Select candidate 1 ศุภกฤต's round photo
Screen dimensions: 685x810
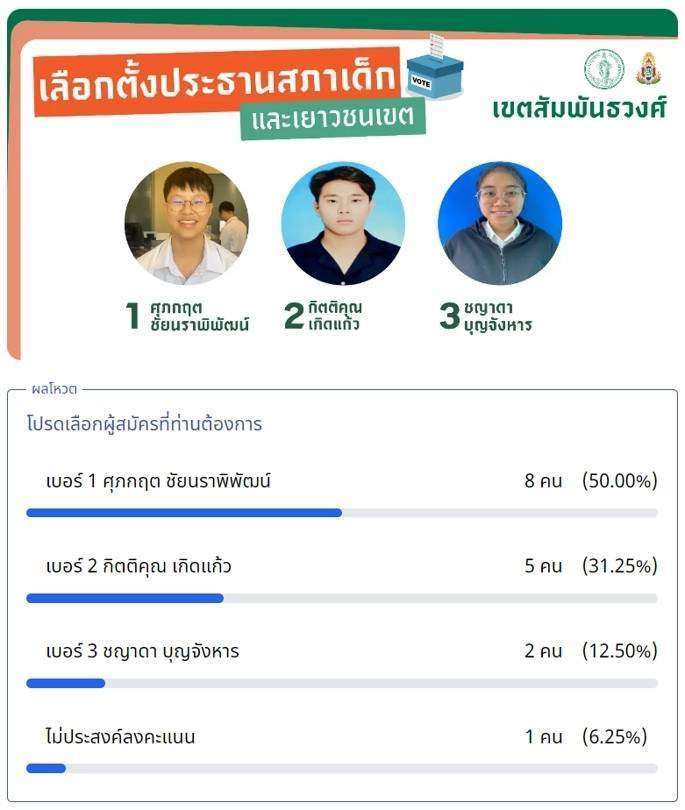pos(186,223)
